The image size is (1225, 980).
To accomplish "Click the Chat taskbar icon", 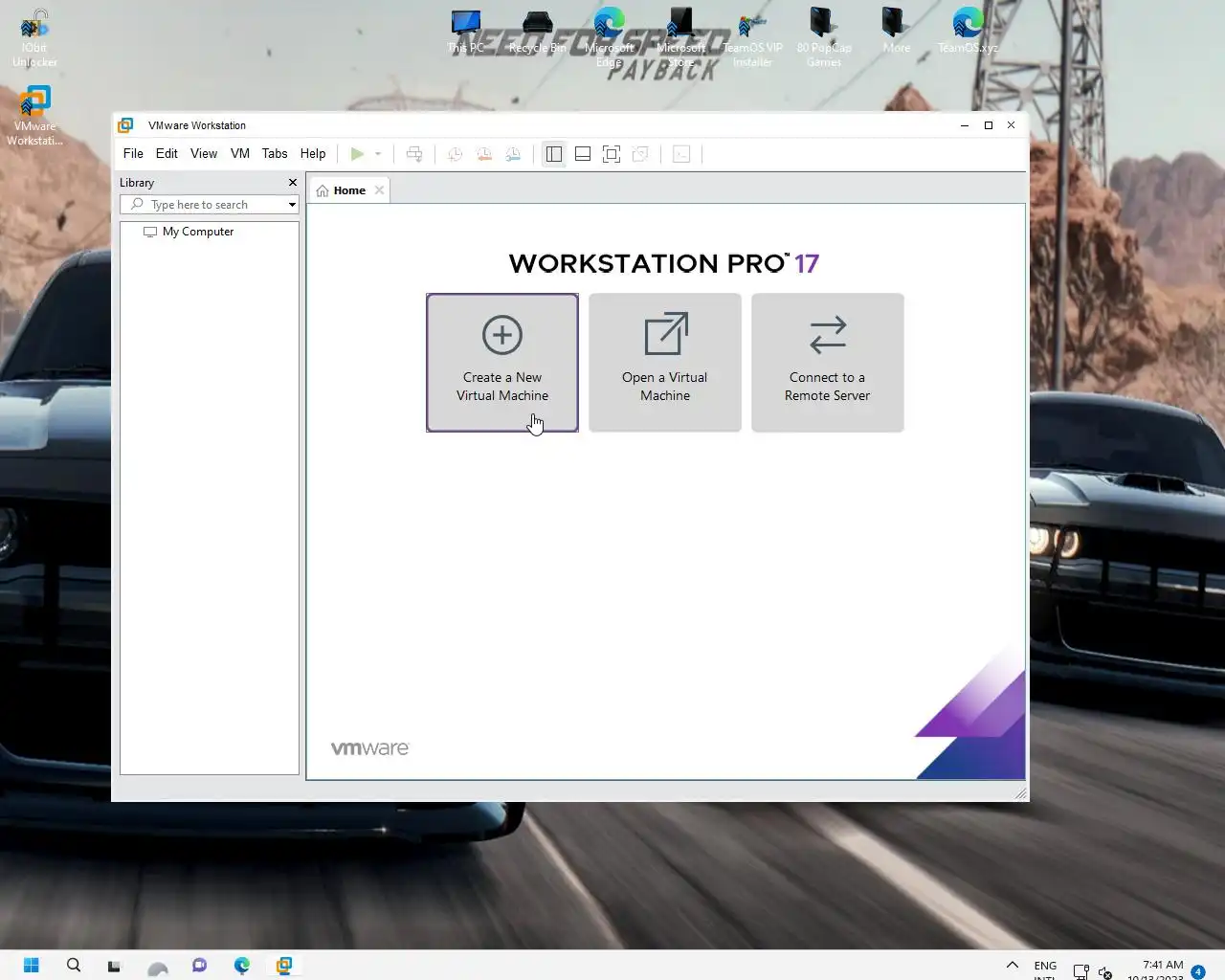I will (199, 965).
